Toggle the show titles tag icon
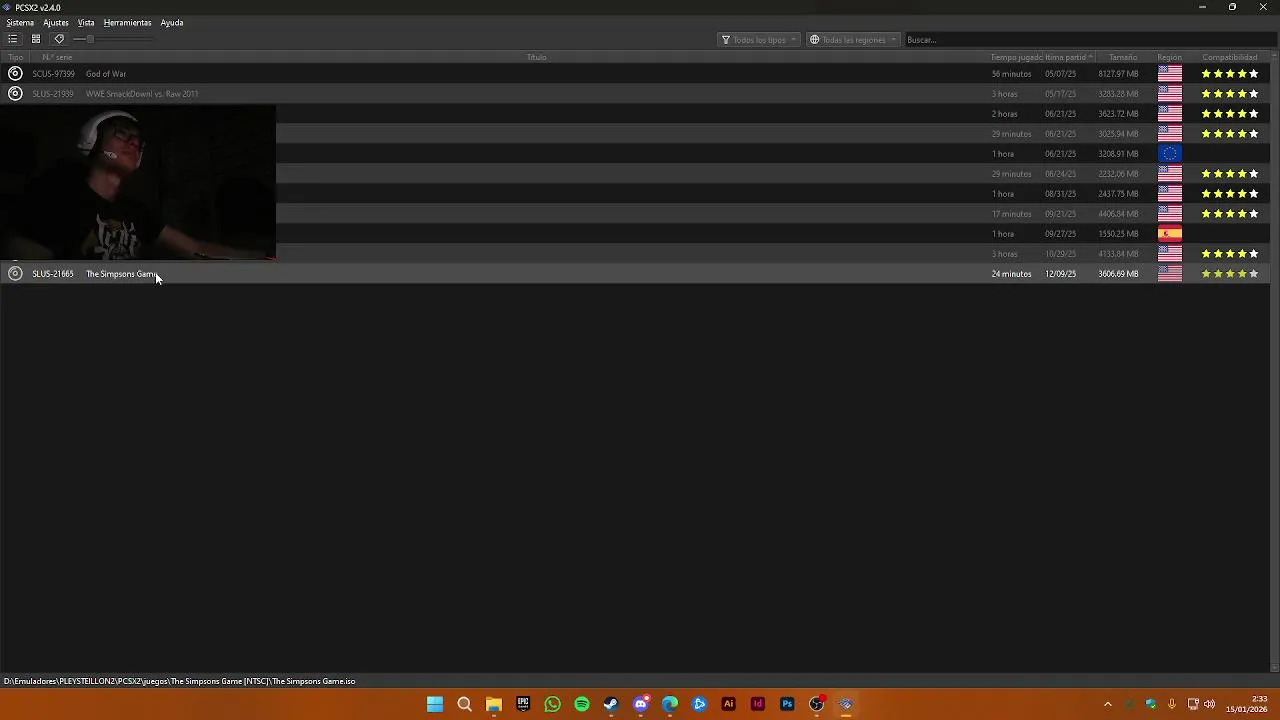 coord(59,39)
